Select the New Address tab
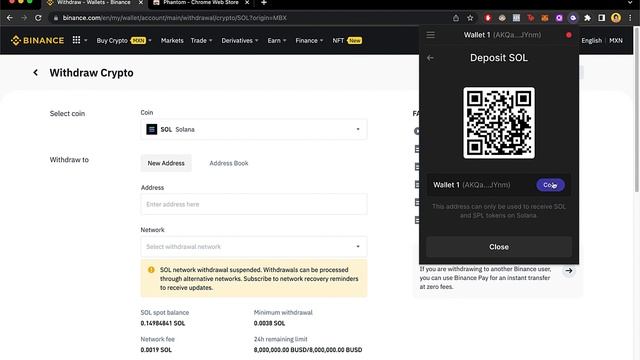The width and height of the screenshot is (640, 360). 166,163
